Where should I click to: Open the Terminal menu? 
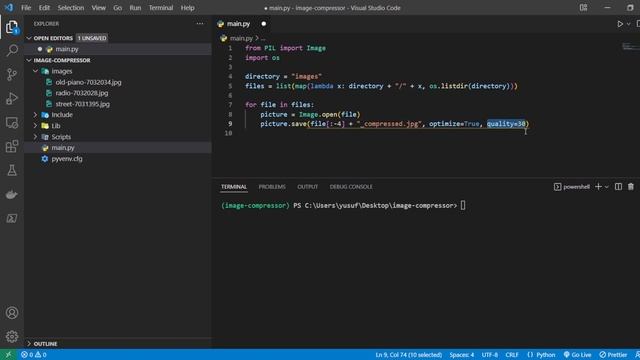tap(161, 8)
